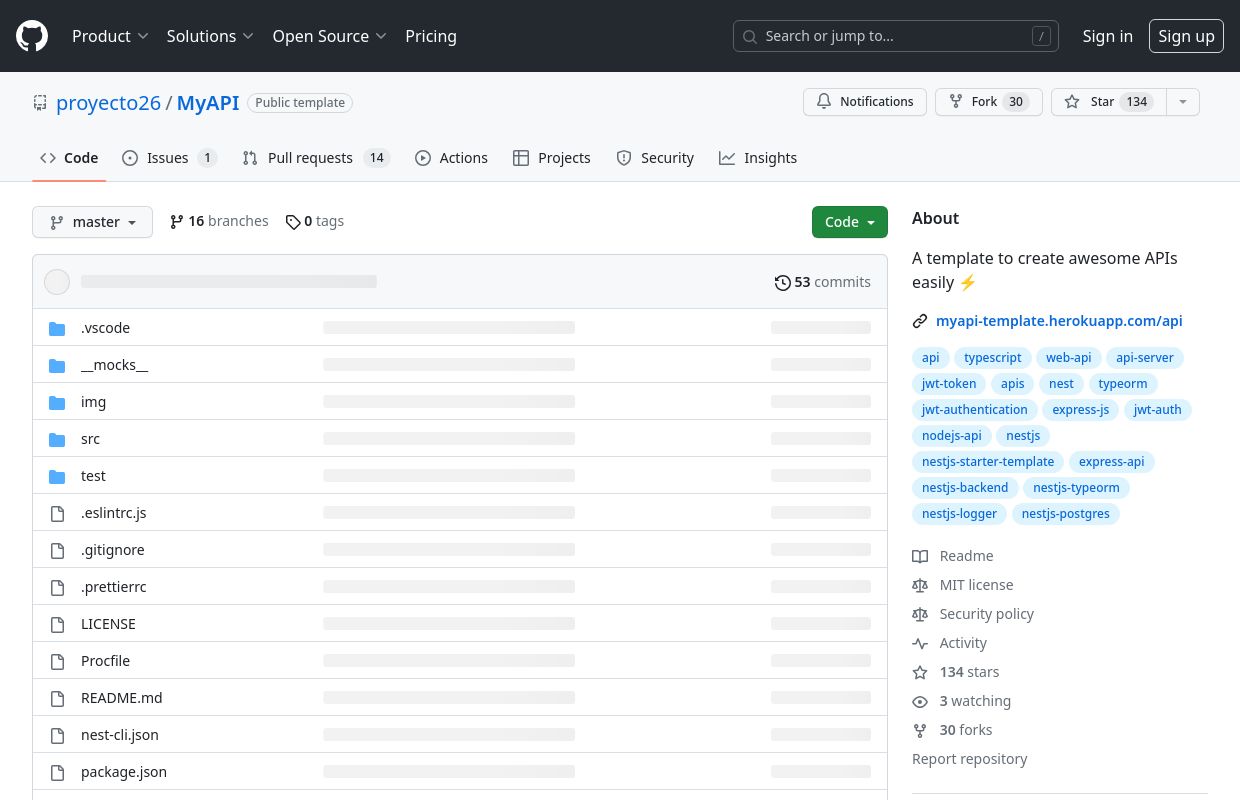This screenshot has height=800, width=1240.
Task: Switch to the Issues tab
Action: tap(169, 158)
